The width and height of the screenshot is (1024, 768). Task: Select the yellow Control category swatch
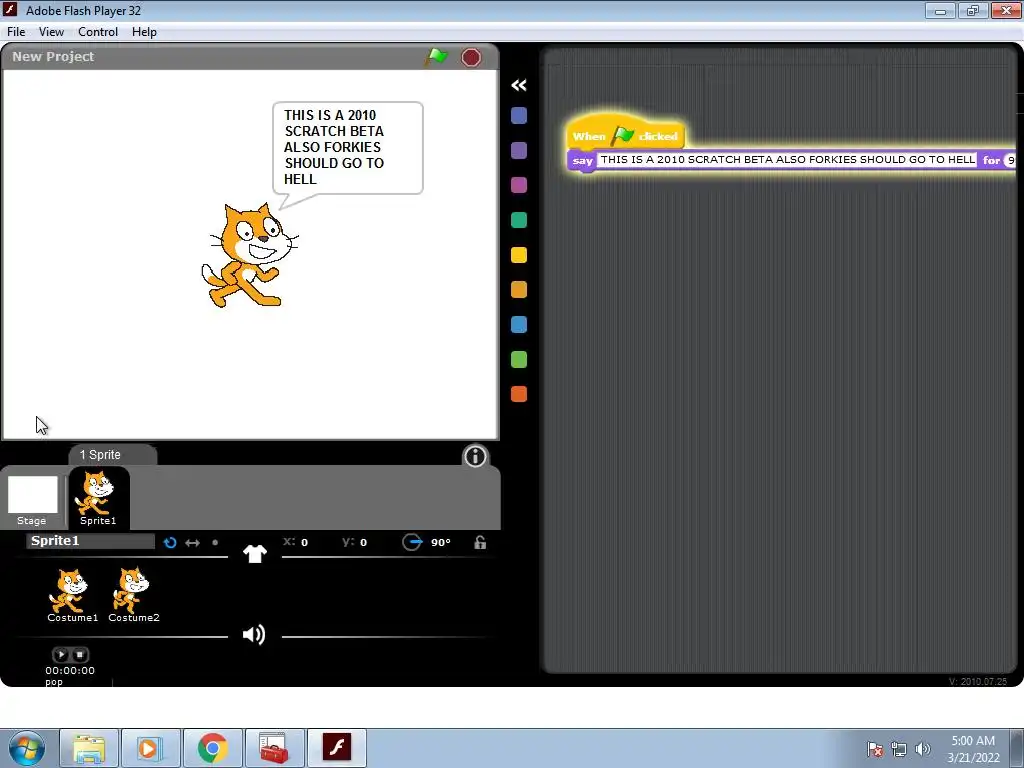pyautogui.click(x=519, y=255)
